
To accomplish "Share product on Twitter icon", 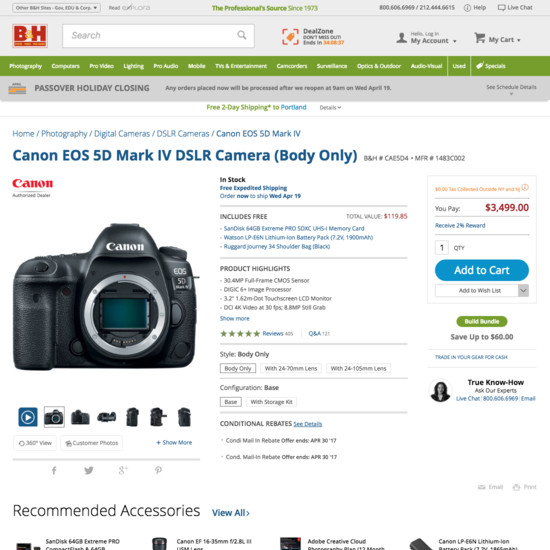I will click(x=89, y=470).
